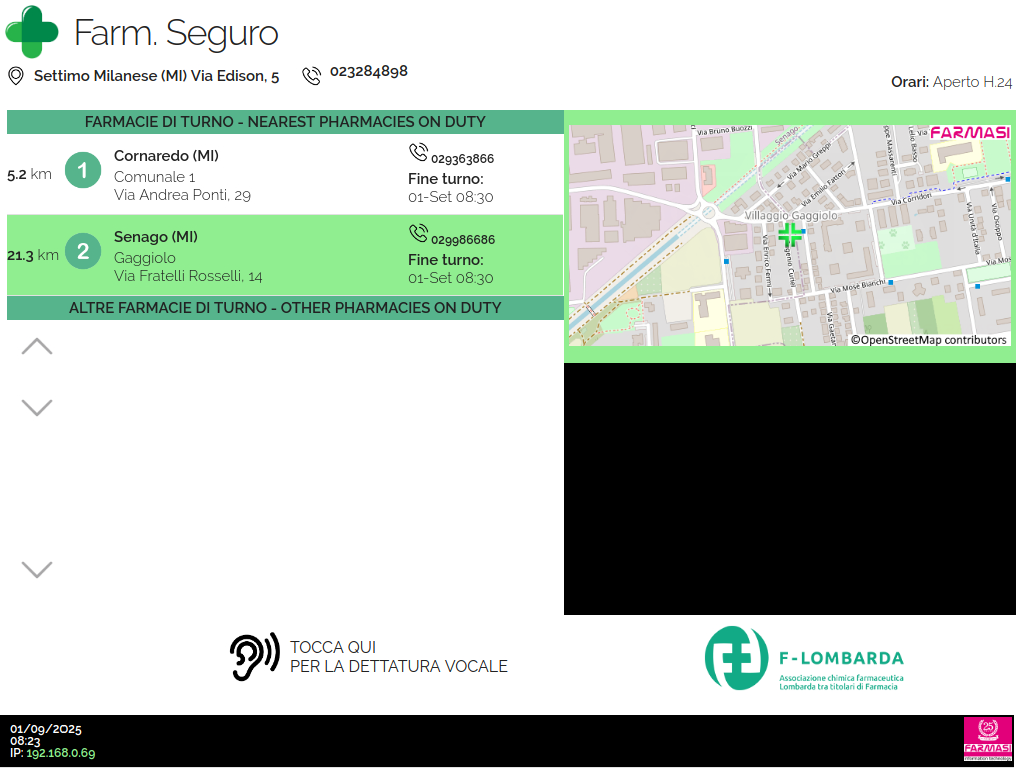
Task: Select the number 2 badge for Senago
Action: 83,252
